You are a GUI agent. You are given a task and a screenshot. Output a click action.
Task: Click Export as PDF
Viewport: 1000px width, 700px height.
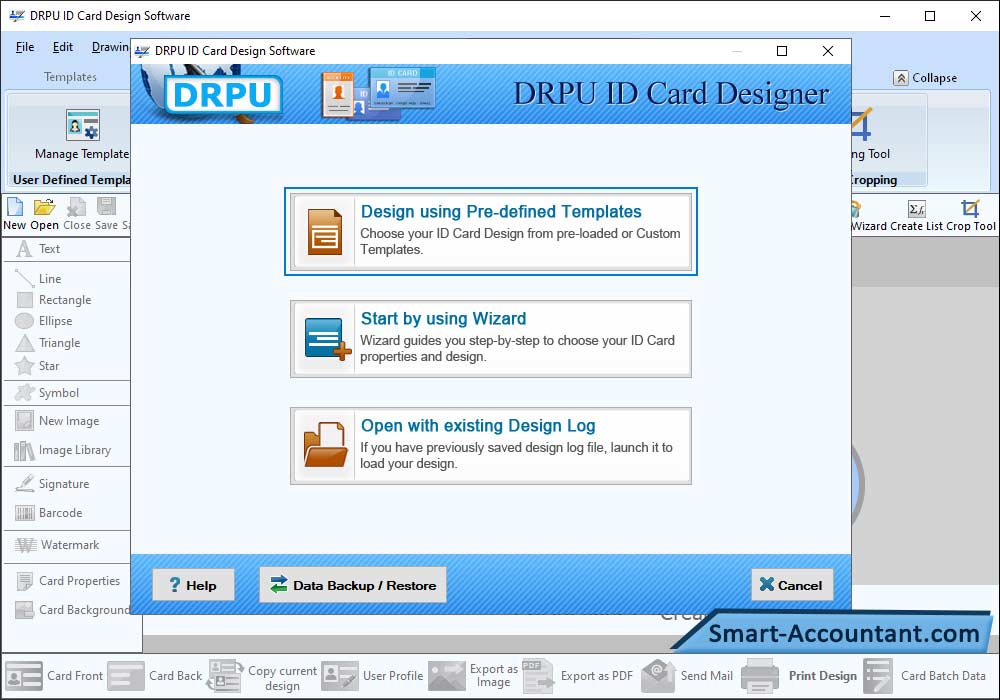(x=578, y=676)
